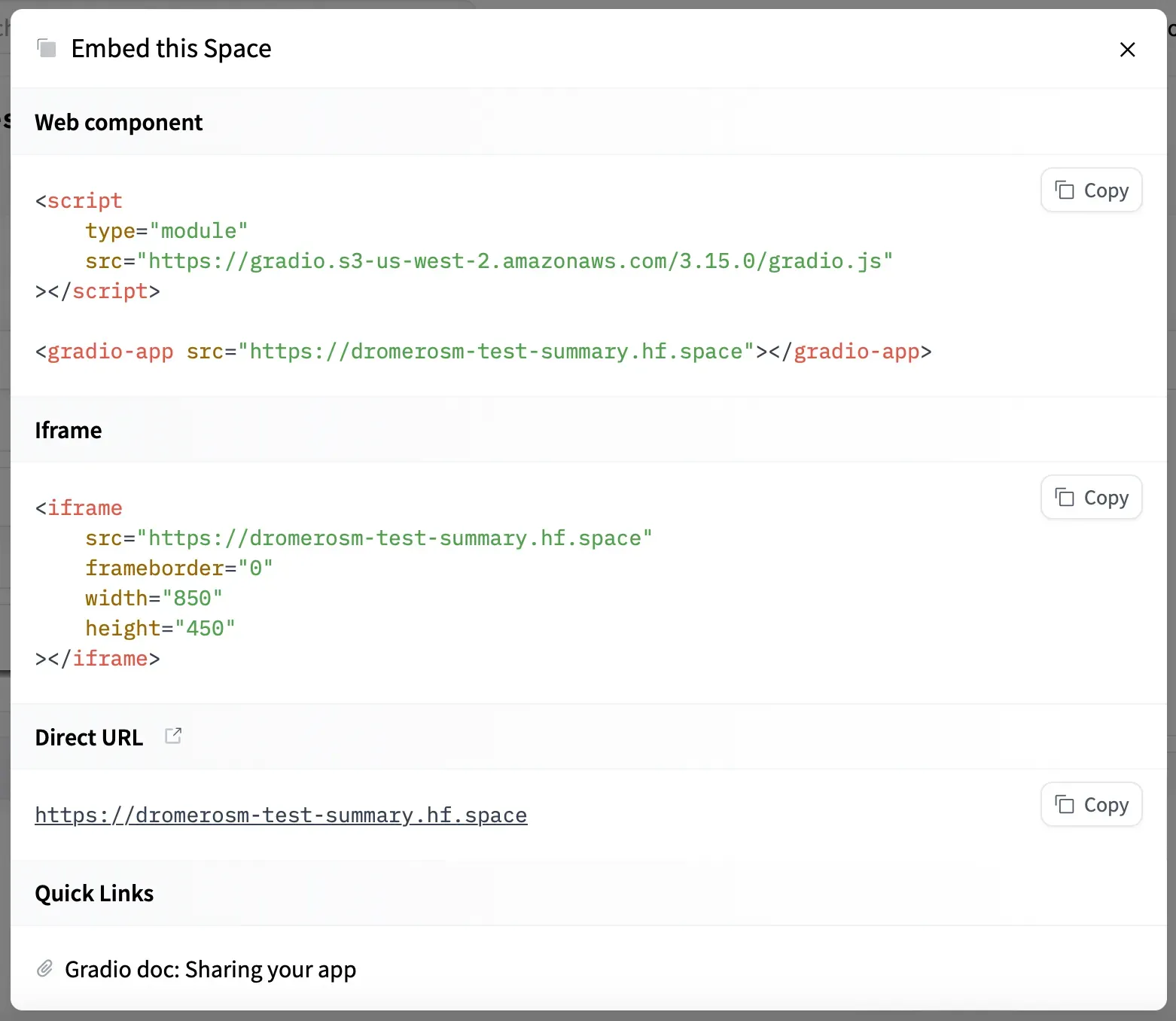Click the Quick Links section heading
Image resolution: width=1176 pixels, height=1021 pixels.
click(94, 893)
